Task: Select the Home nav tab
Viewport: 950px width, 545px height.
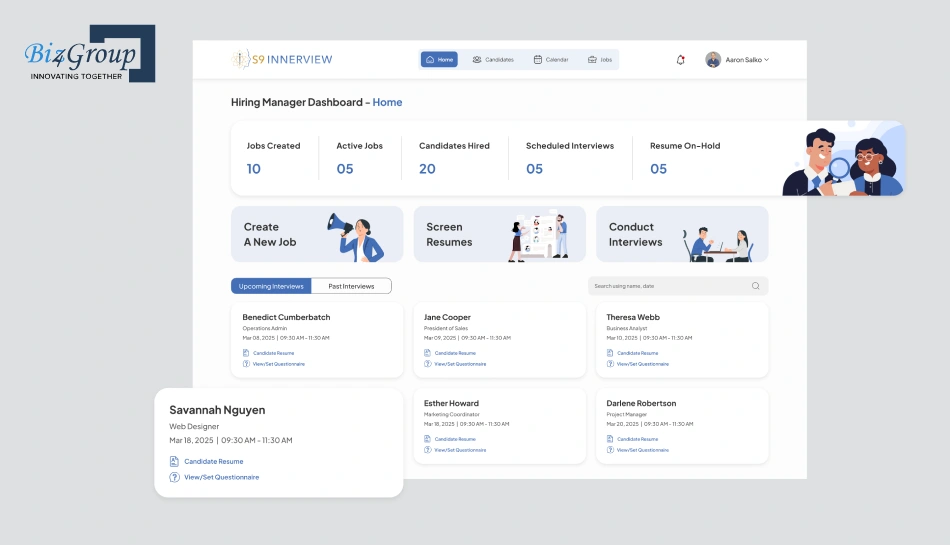Action: (439, 60)
